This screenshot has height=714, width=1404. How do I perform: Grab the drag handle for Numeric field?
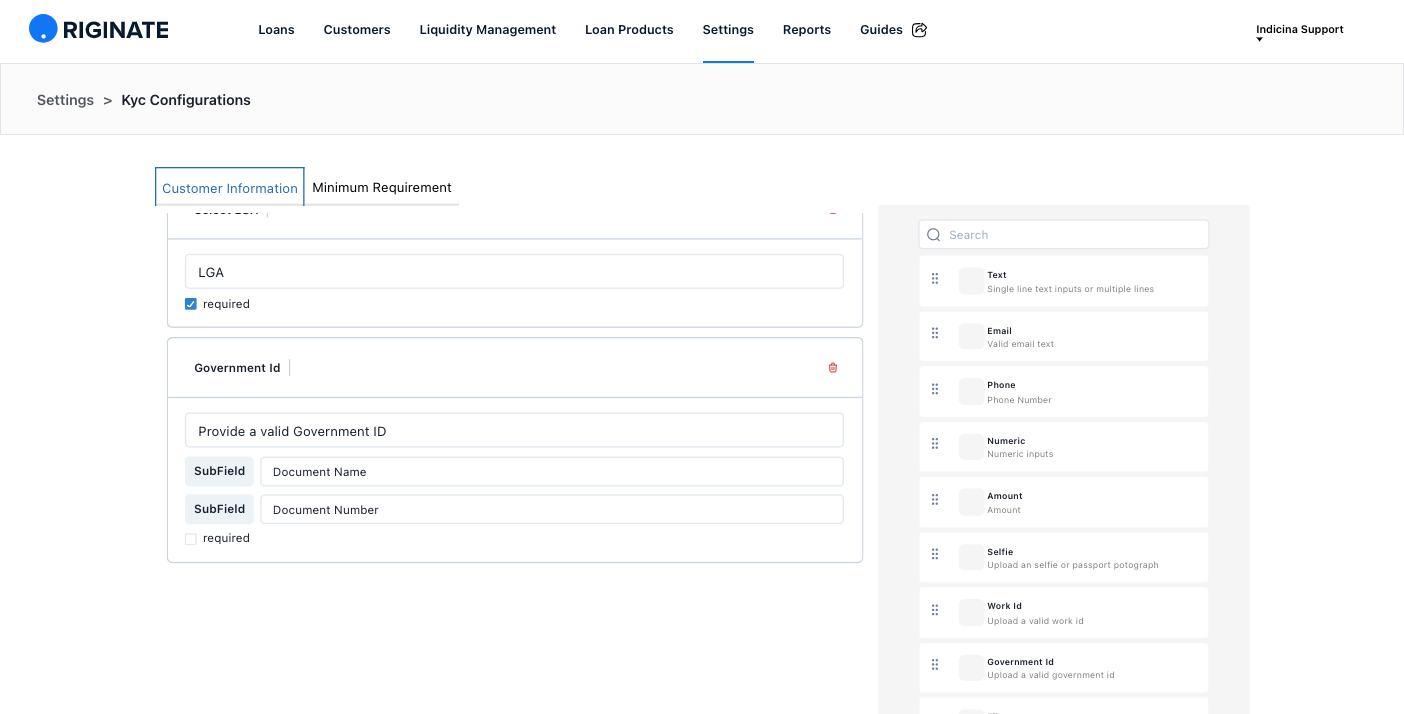pos(935,444)
